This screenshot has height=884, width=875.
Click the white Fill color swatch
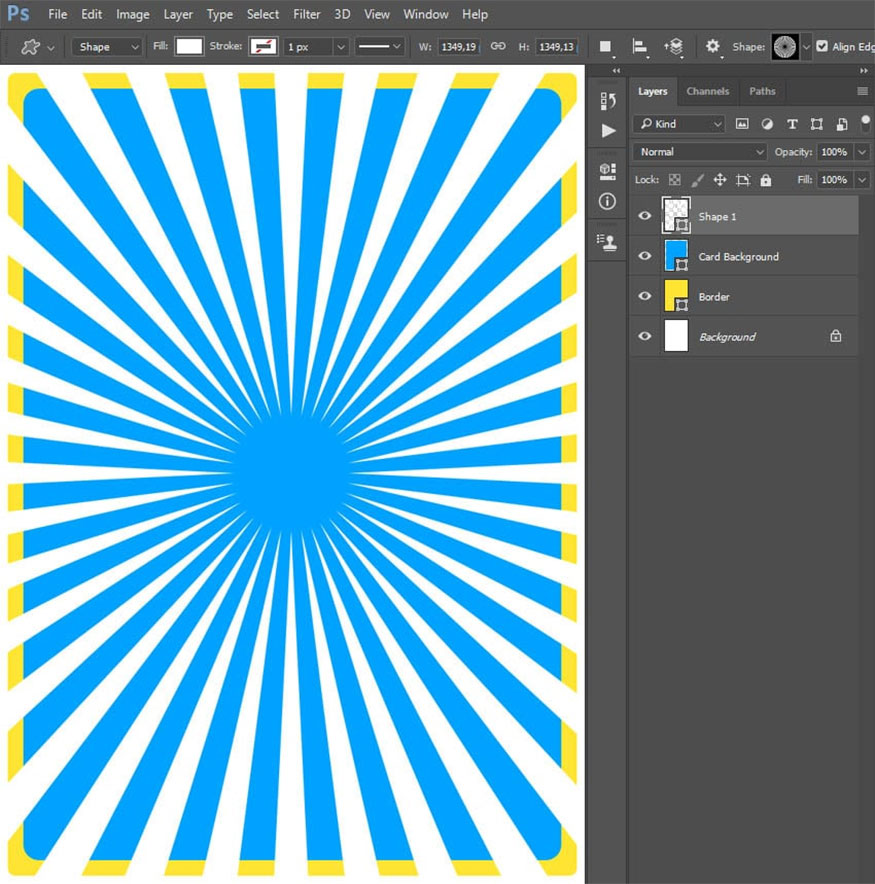tap(189, 47)
